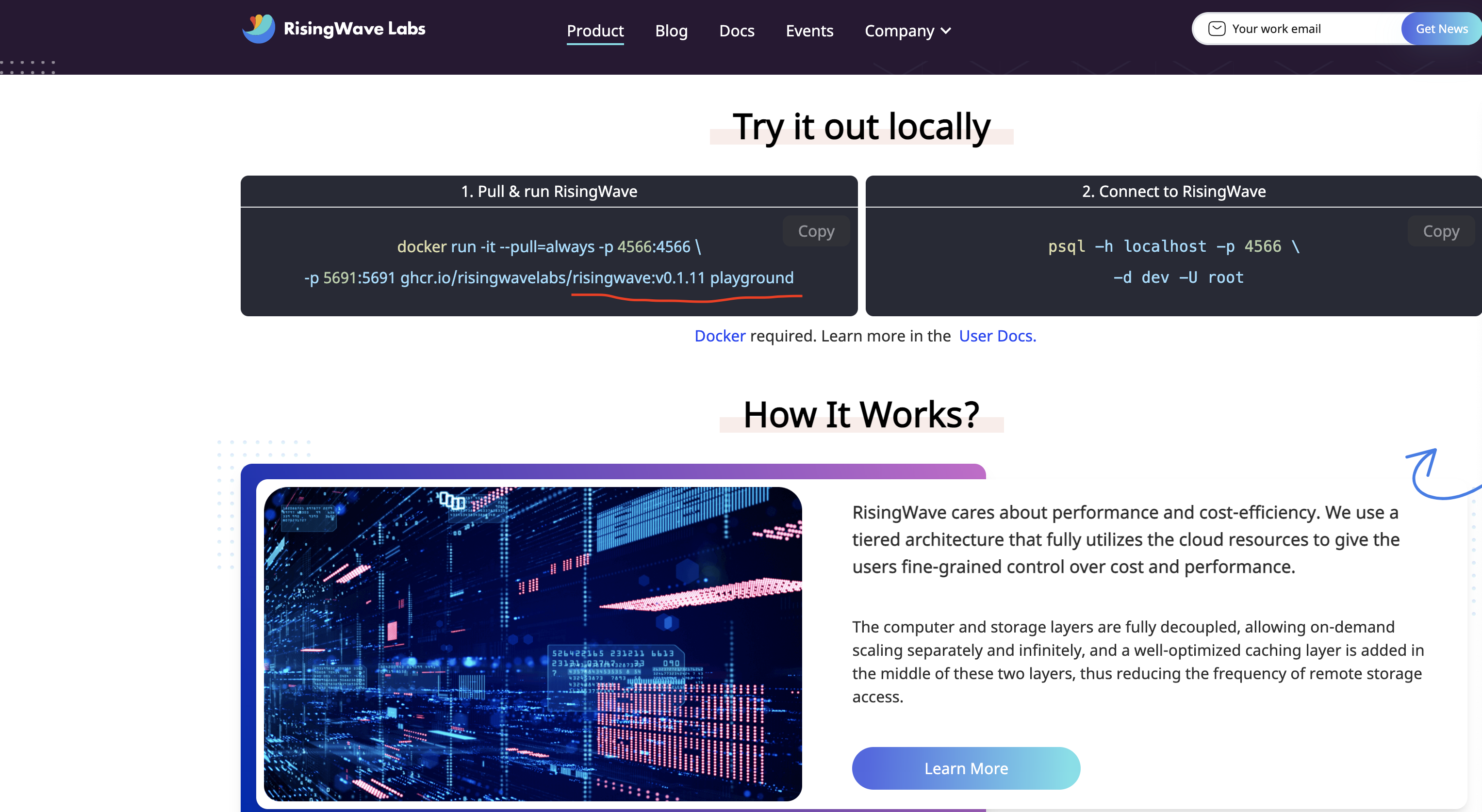This screenshot has height=812, width=1482.
Task: Visit the Docs page
Action: tap(737, 31)
